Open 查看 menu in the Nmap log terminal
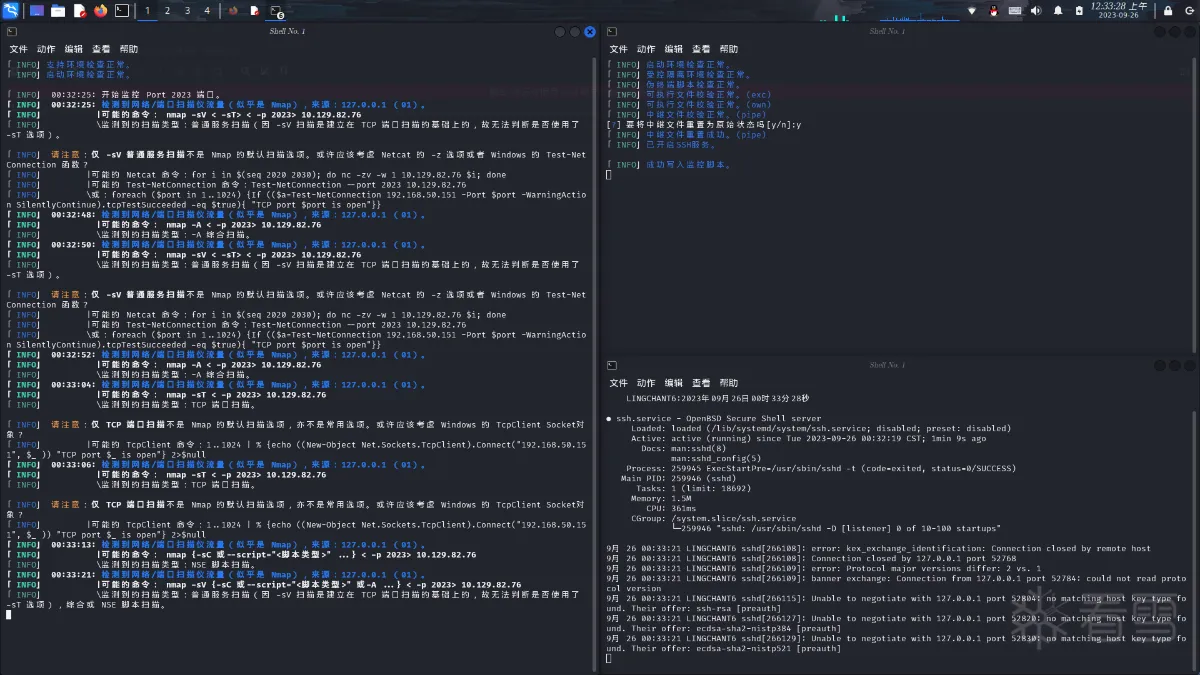This screenshot has width=1200, height=675. pyautogui.click(x=101, y=49)
